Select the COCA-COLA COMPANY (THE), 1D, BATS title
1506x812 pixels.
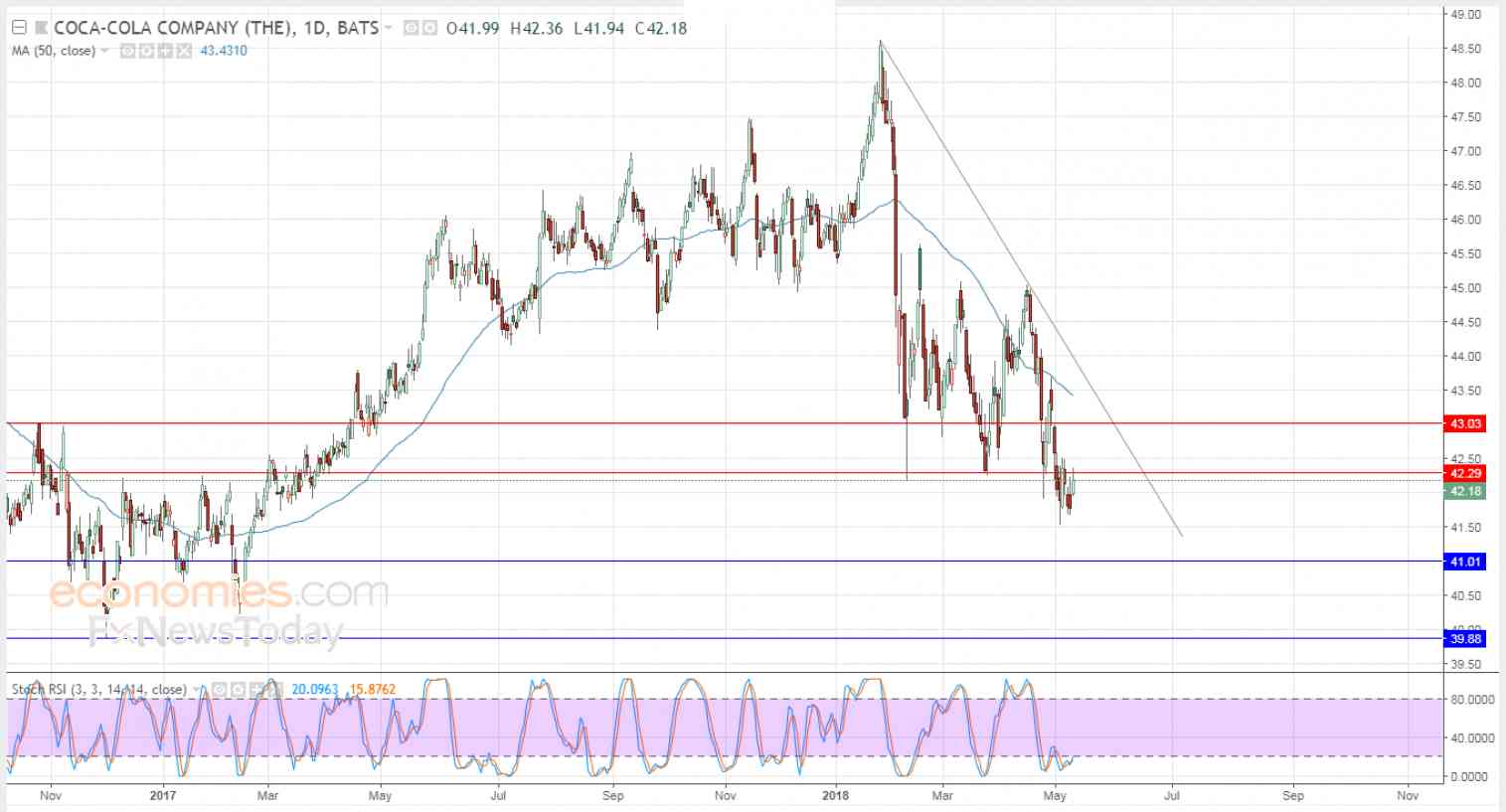pyautogui.click(x=216, y=28)
